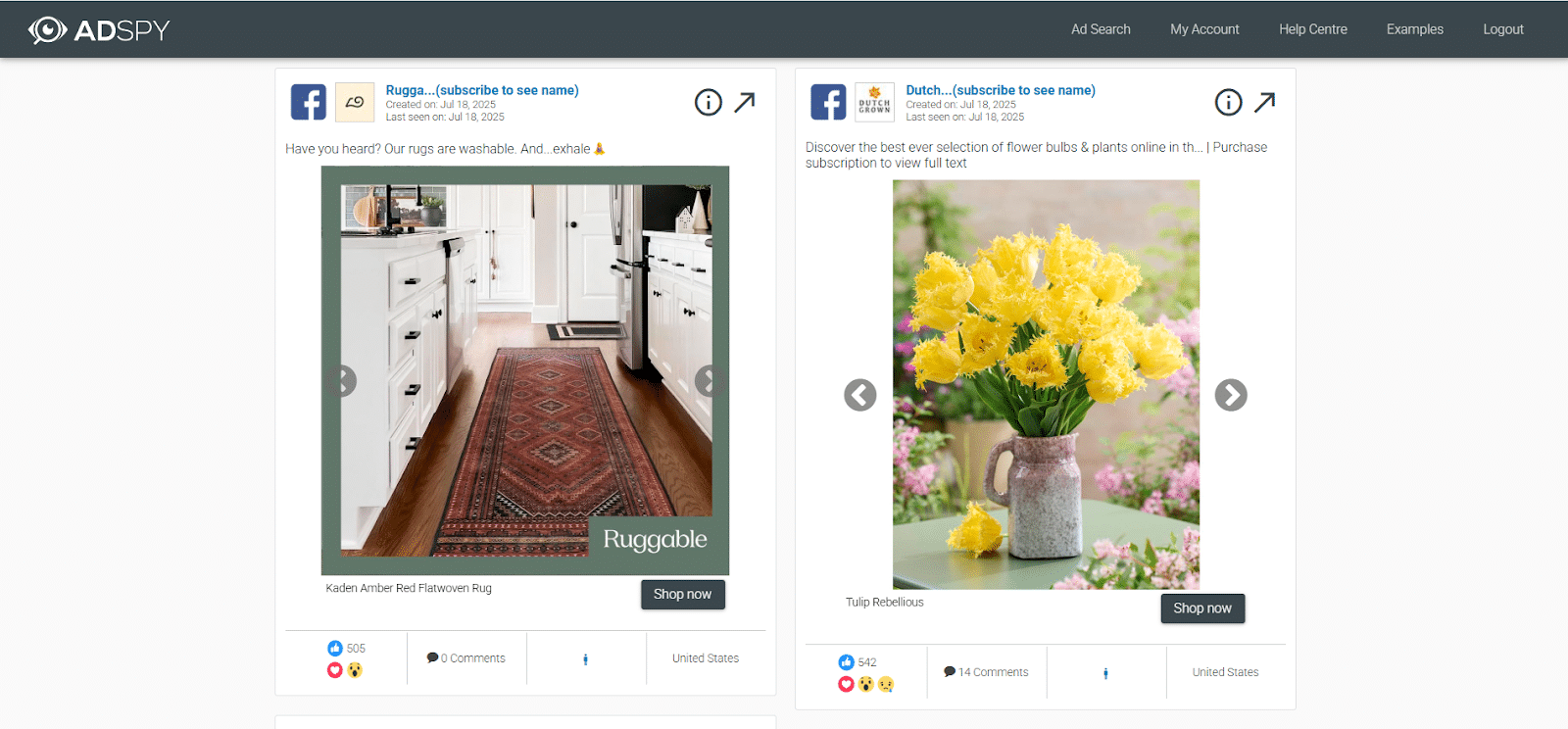The width and height of the screenshot is (1568, 729).
Task: Open the Examples page
Action: (1414, 29)
